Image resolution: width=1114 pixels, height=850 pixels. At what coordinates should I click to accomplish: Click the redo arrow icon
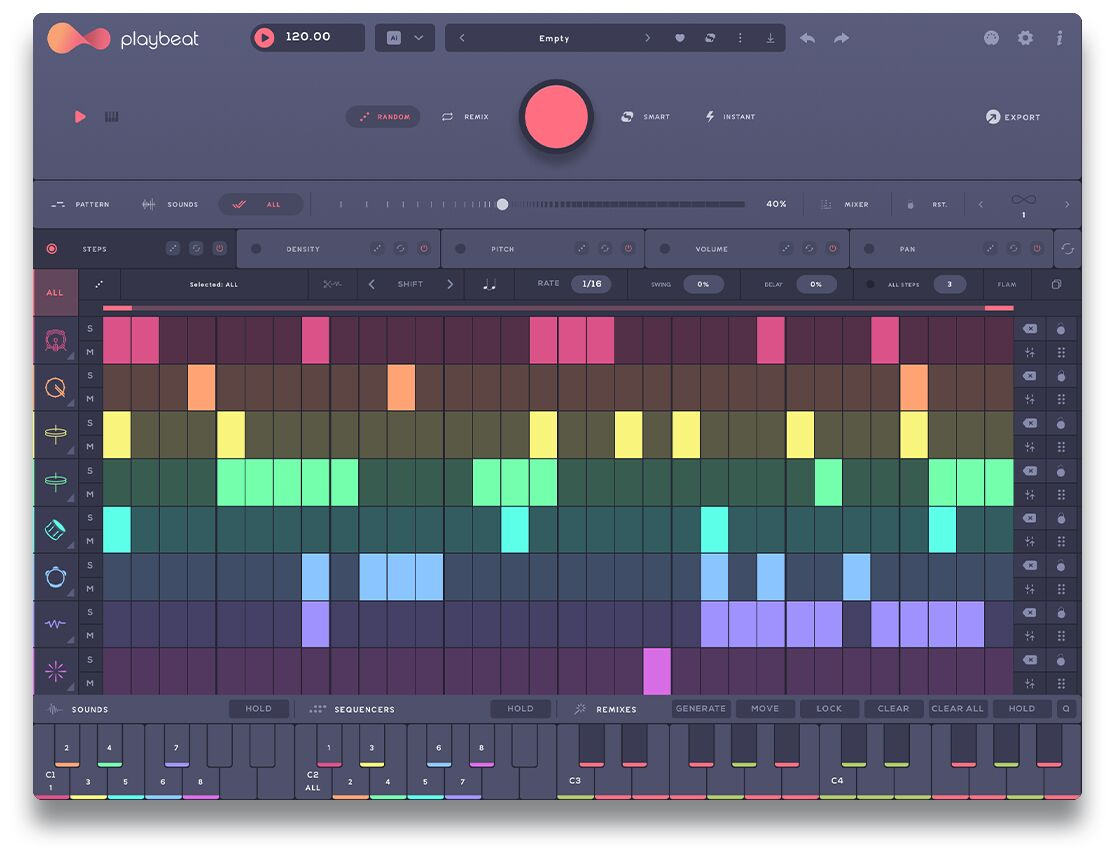pyautogui.click(x=841, y=38)
